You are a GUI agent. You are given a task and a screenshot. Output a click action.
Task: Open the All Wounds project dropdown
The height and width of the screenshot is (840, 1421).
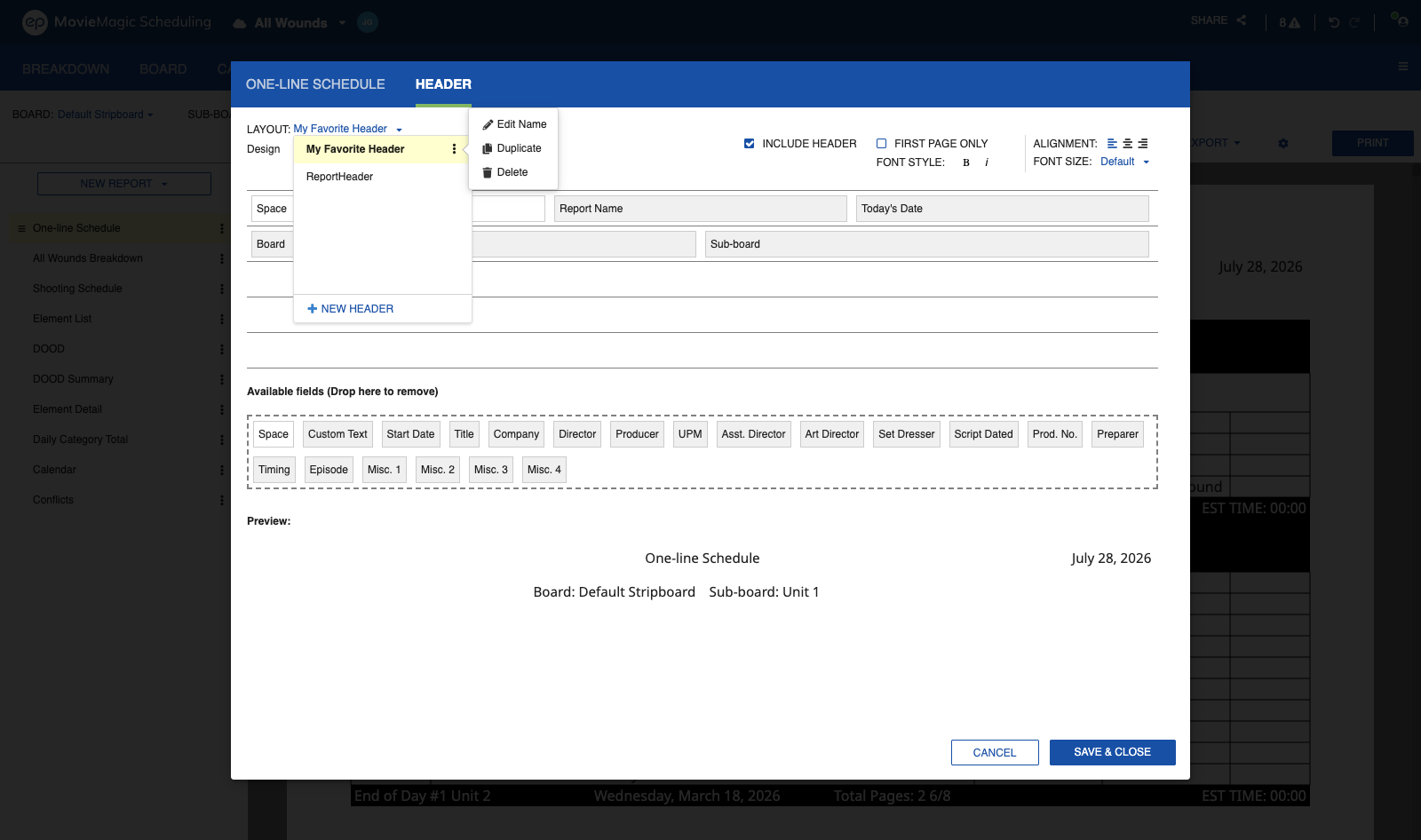[290, 23]
